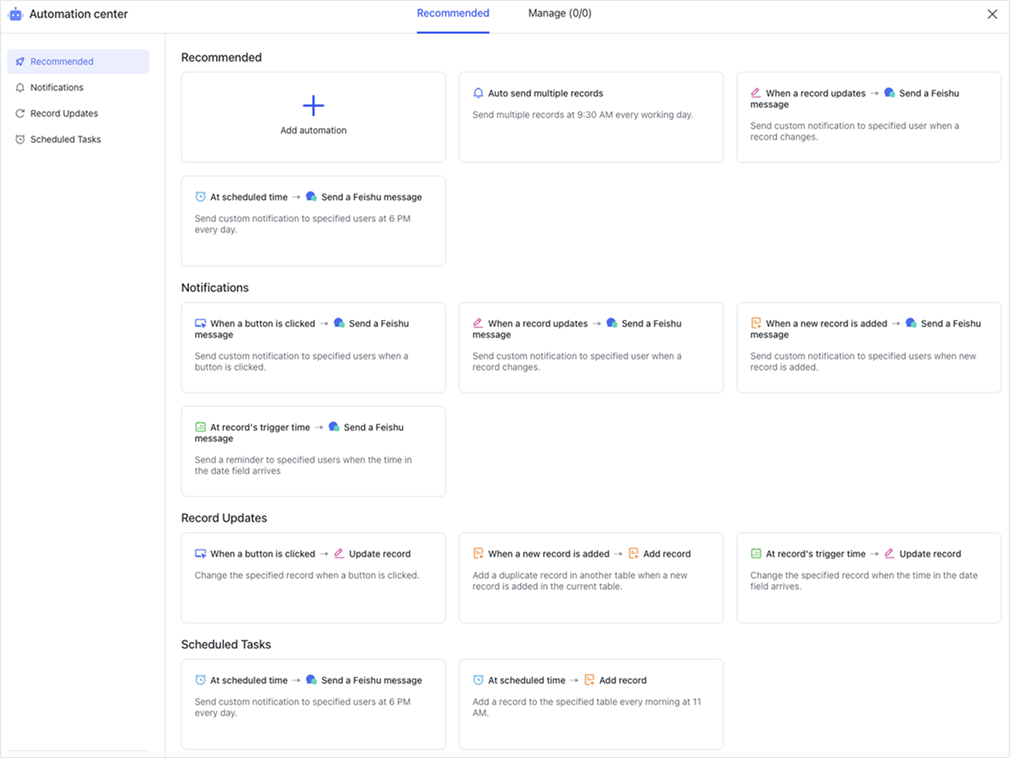
Task: Close the Automation center dialog
Action: coord(992,15)
